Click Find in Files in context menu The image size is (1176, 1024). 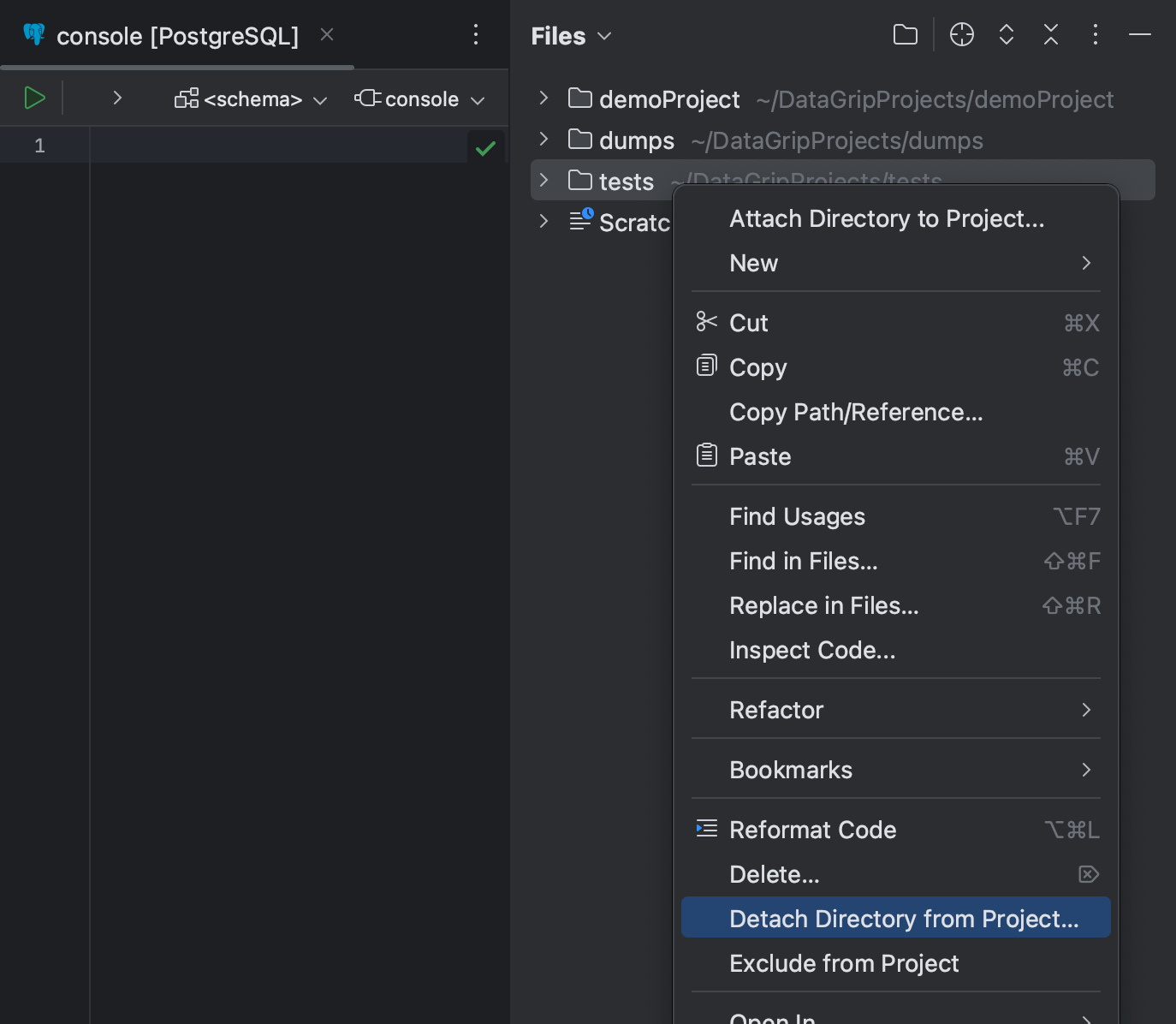point(803,561)
